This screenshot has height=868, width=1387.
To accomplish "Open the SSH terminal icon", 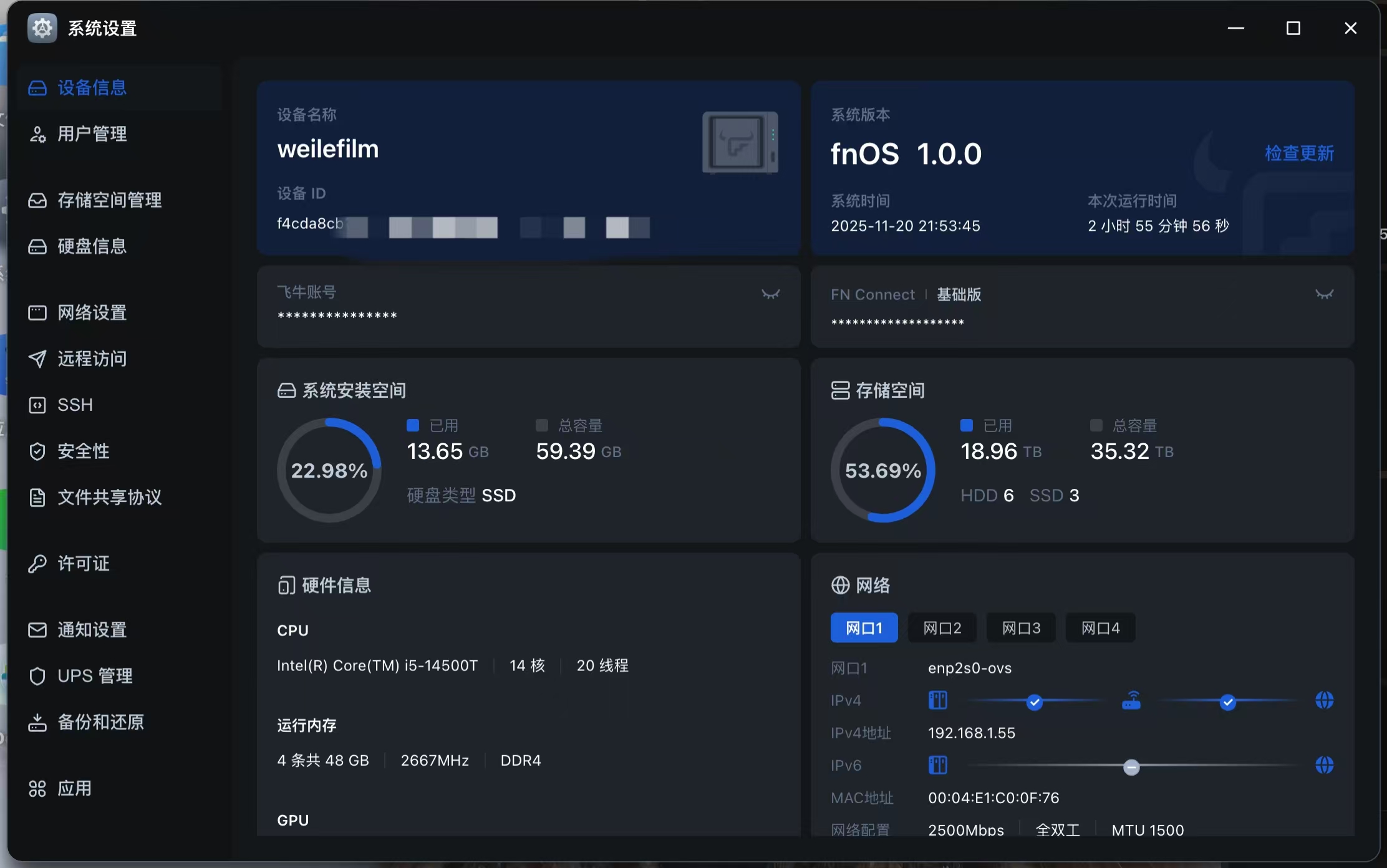I will 37,405.
